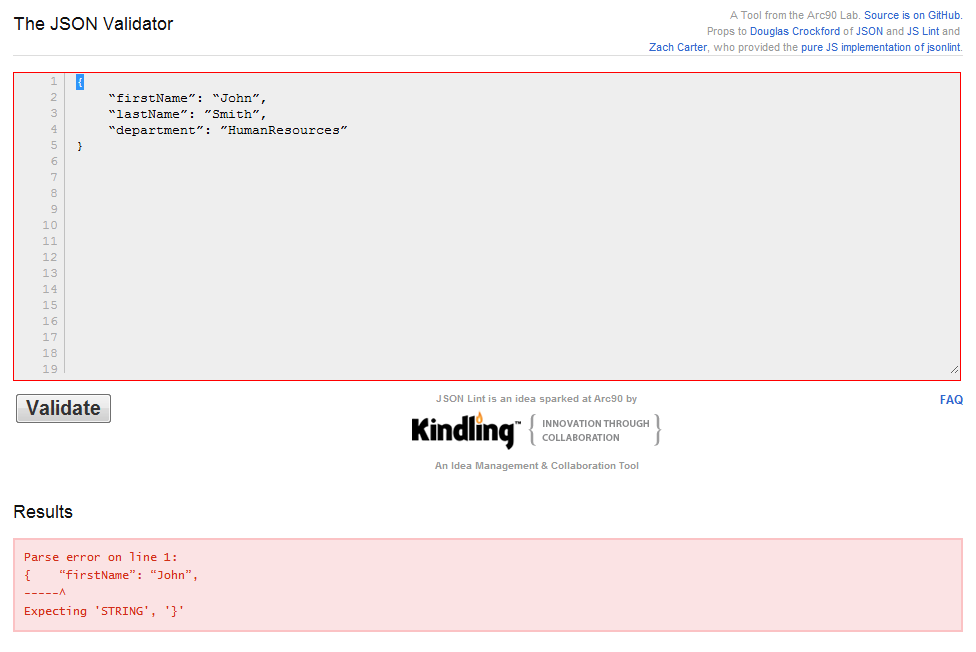Open the JSON link in the credits

[x=869, y=31]
